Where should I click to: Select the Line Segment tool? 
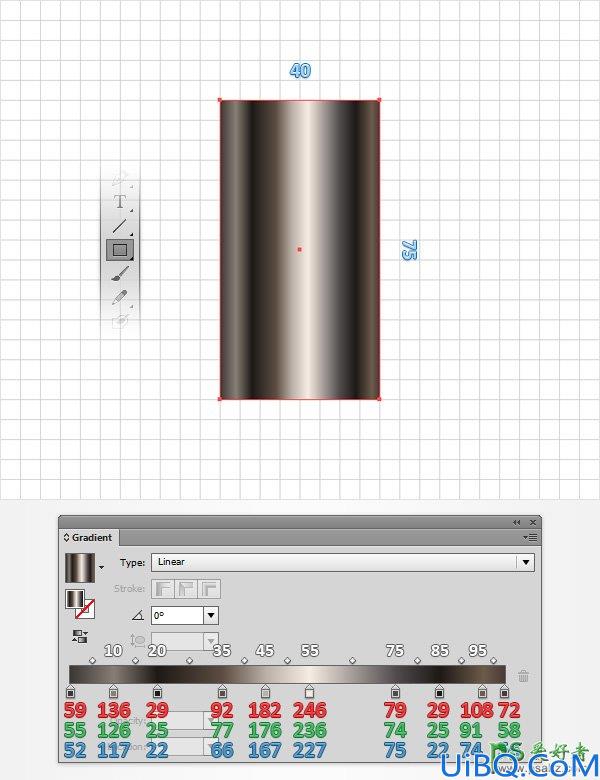coord(119,226)
